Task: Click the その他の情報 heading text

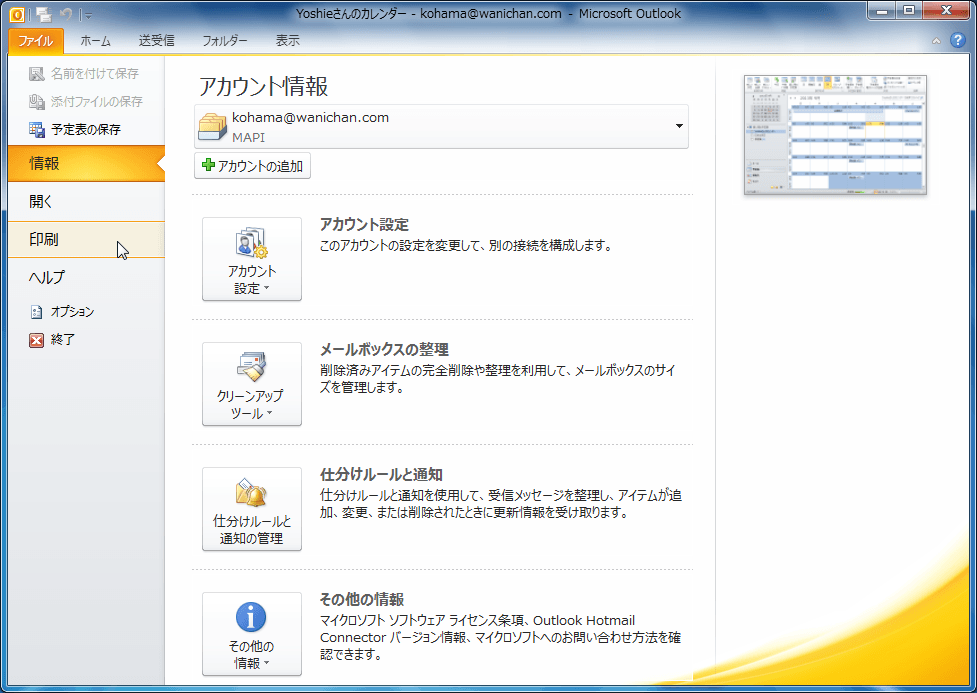Action: tap(362, 599)
